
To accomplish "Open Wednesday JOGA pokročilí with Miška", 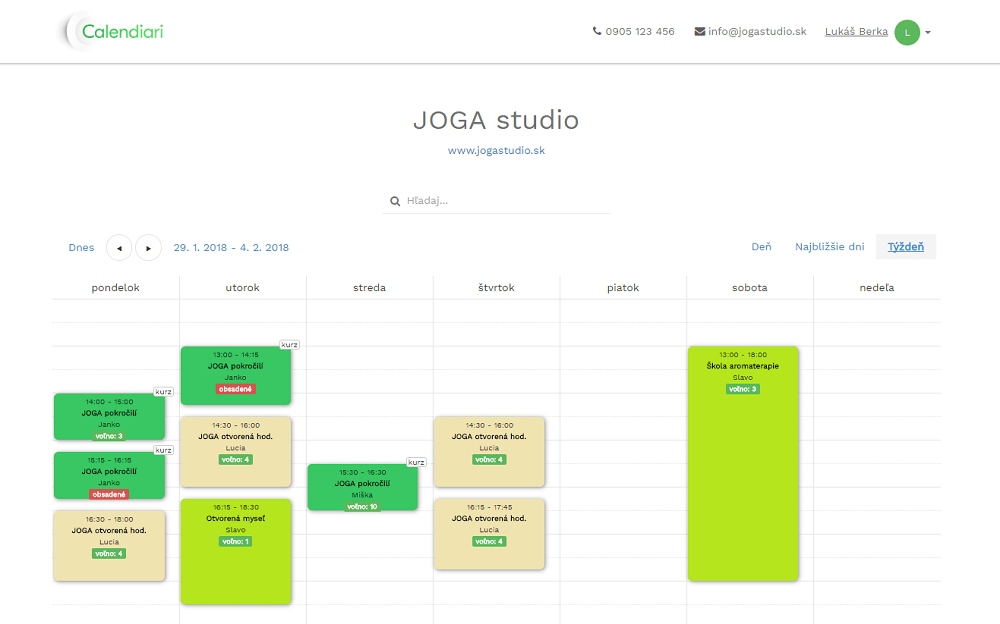I will [362, 487].
